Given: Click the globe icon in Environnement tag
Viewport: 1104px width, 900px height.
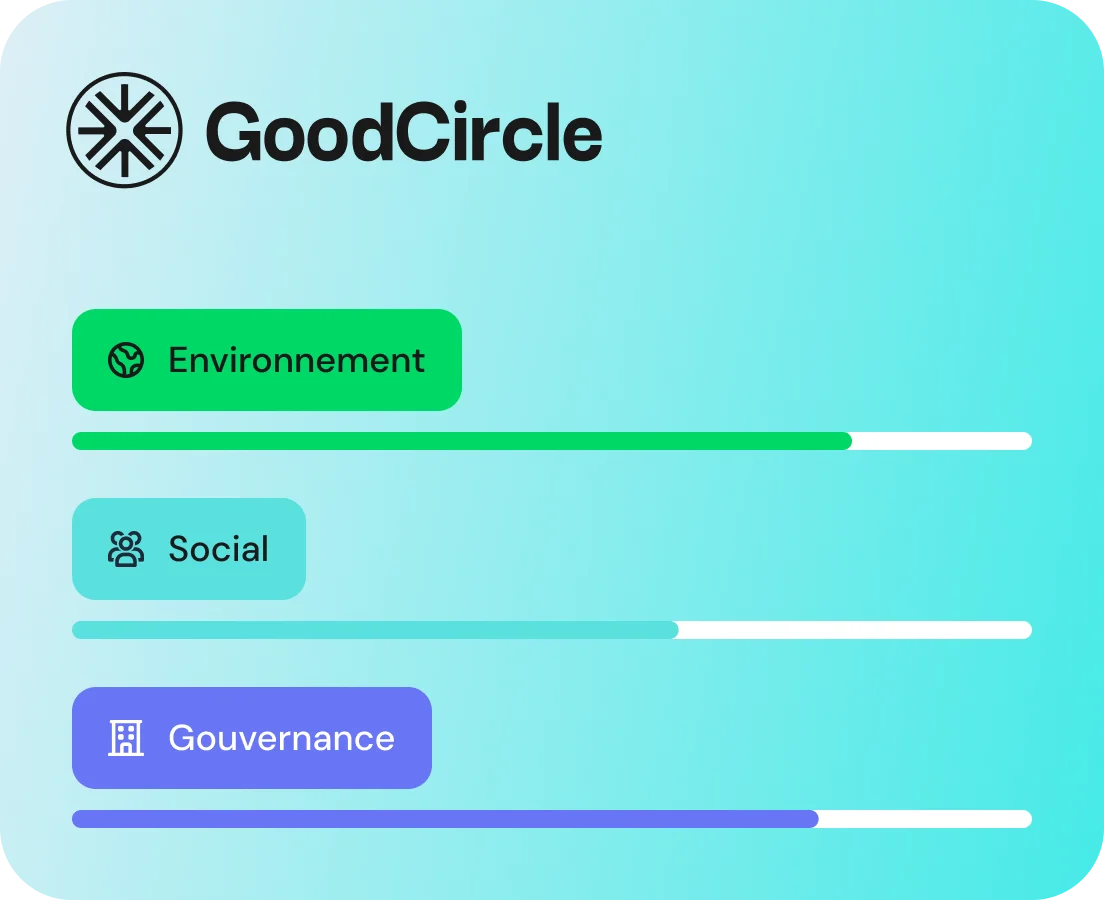Looking at the screenshot, I should 126,360.
